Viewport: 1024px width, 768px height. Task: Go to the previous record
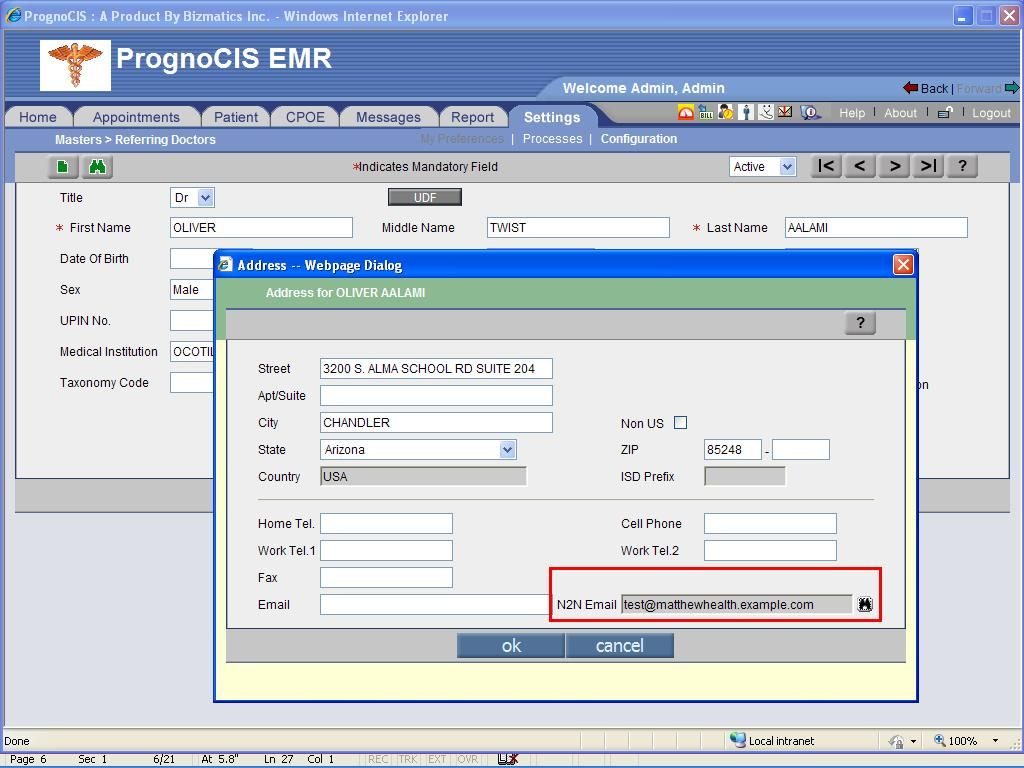(860, 167)
